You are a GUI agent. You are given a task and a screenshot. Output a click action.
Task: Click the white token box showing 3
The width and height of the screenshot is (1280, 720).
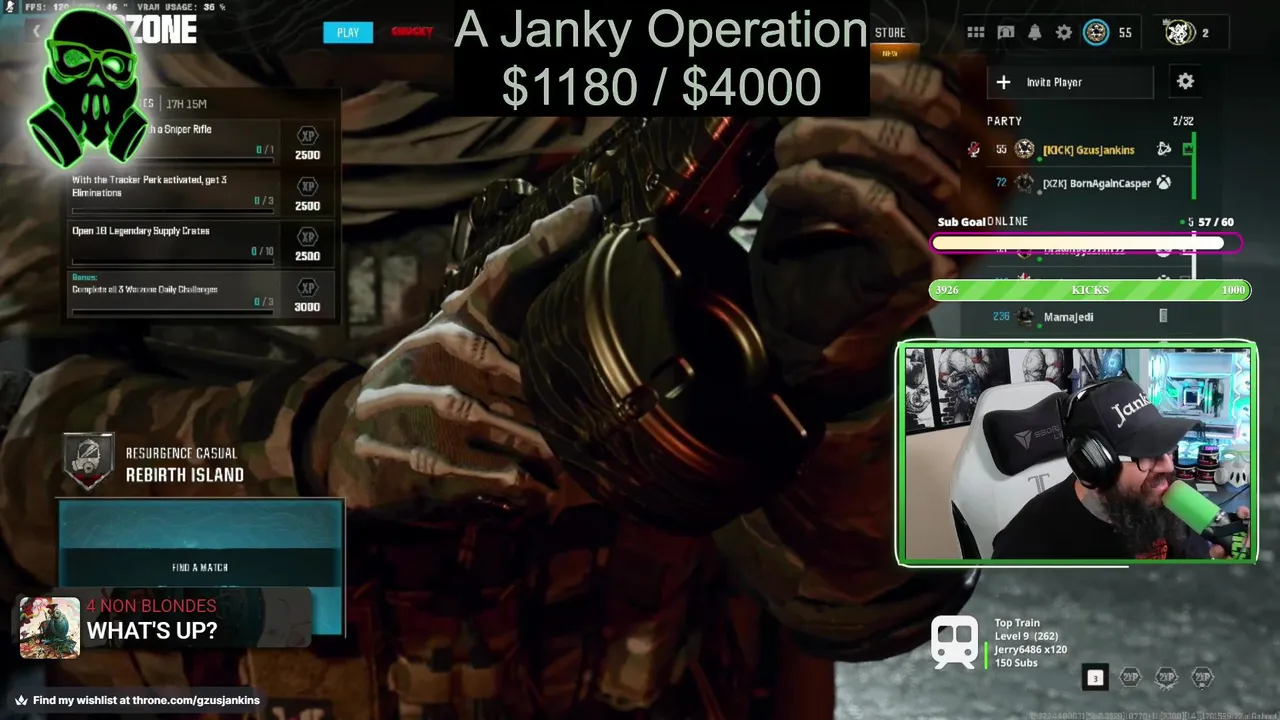tap(1095, 678)
